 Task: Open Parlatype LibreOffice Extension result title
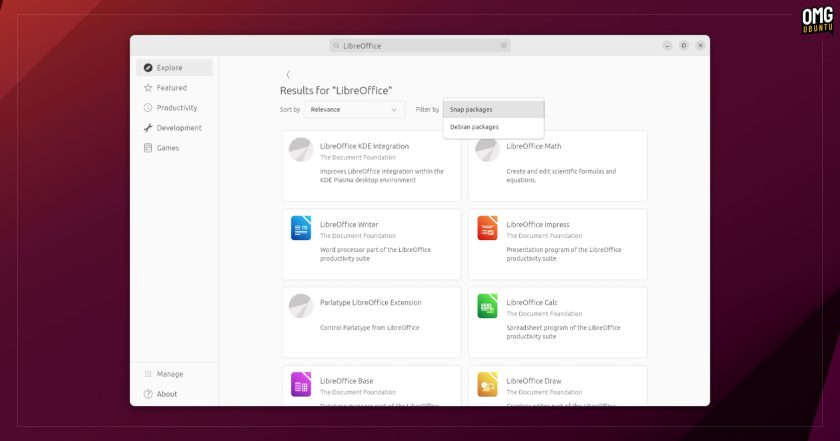(371, 302)
